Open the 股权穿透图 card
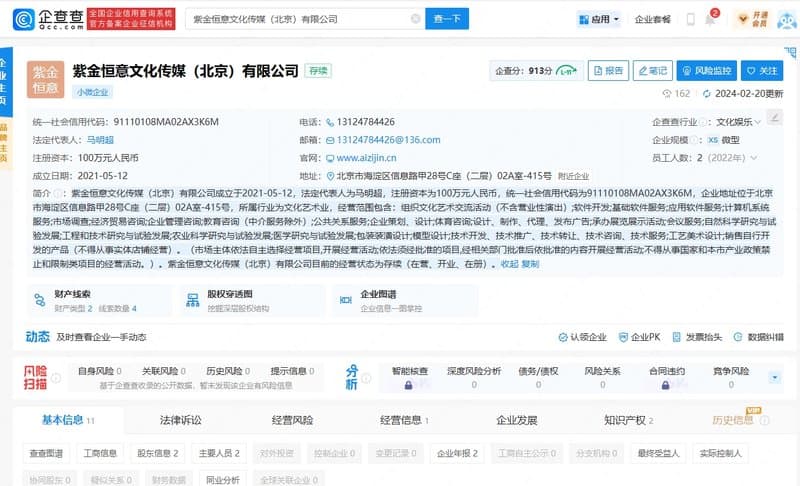800x486 pixels. point(253,300)
